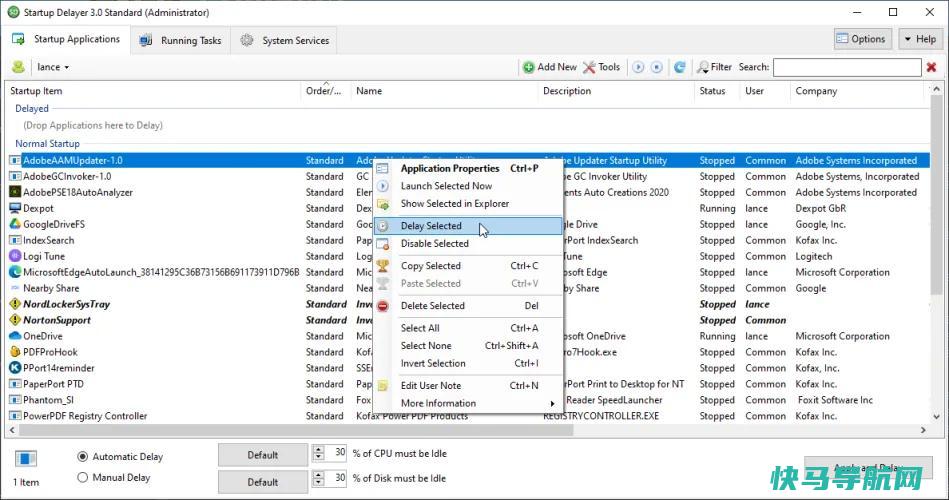Click the Disable Selected icon
Image resolution: width=949 pixels, height=500 pixels.
(383, 243)
